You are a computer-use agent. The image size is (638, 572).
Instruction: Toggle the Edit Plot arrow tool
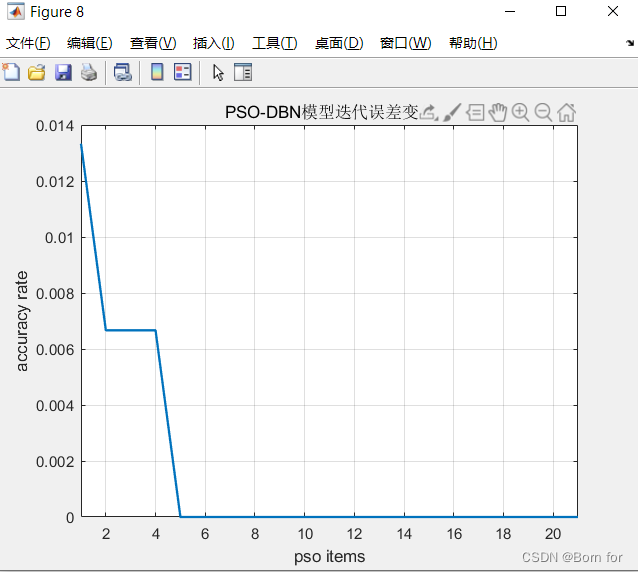coord(218,73)
